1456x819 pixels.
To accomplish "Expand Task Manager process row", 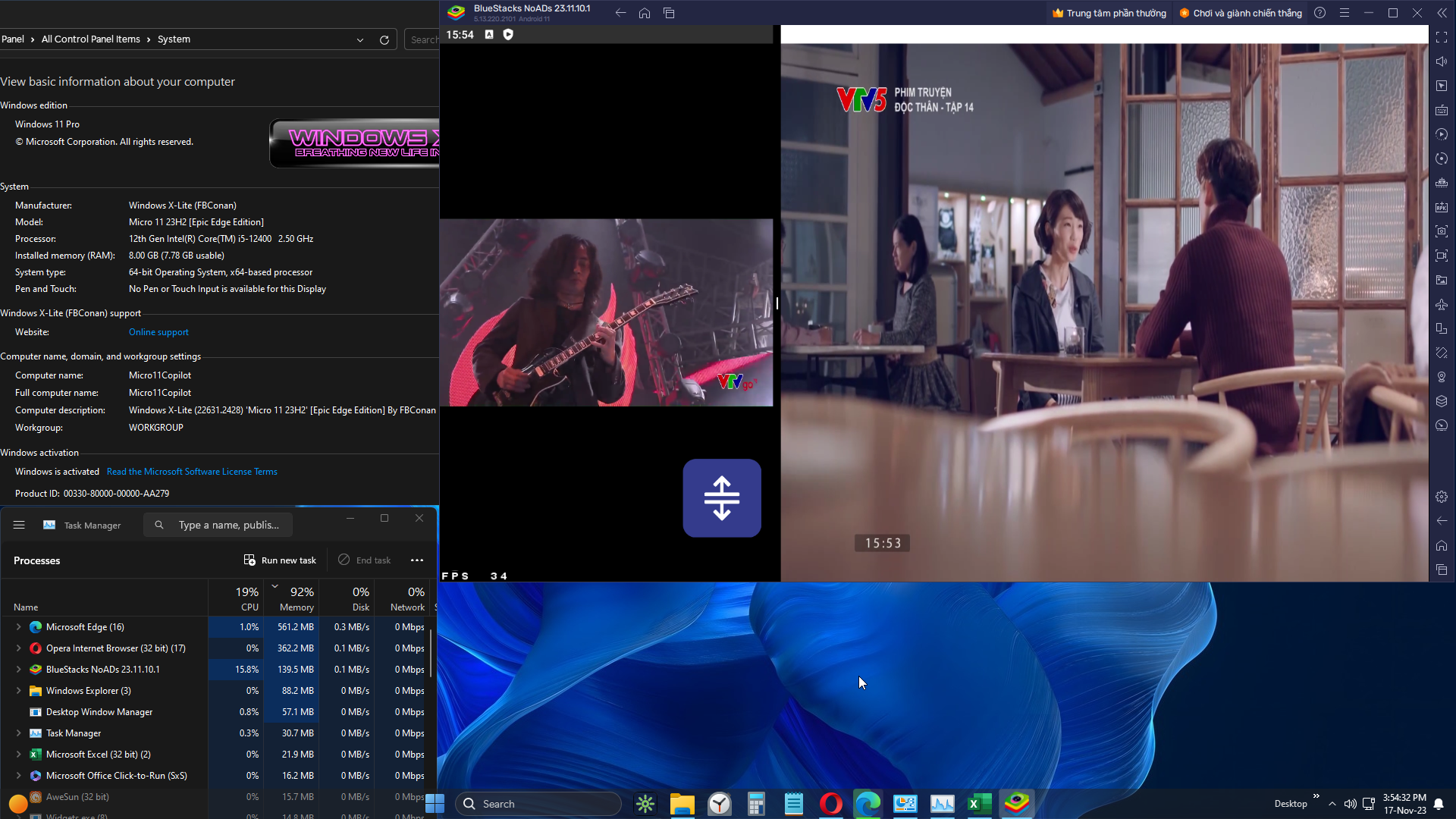I will click(x=19, y=733).
